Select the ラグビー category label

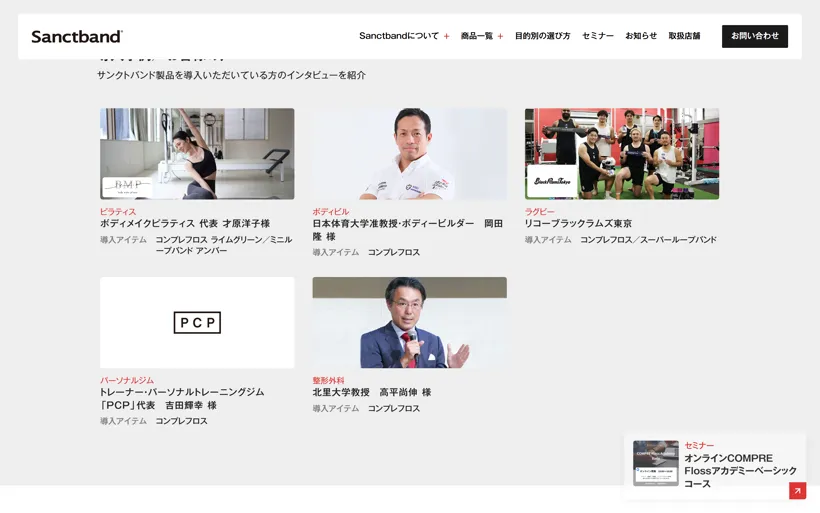click(539, 211)
